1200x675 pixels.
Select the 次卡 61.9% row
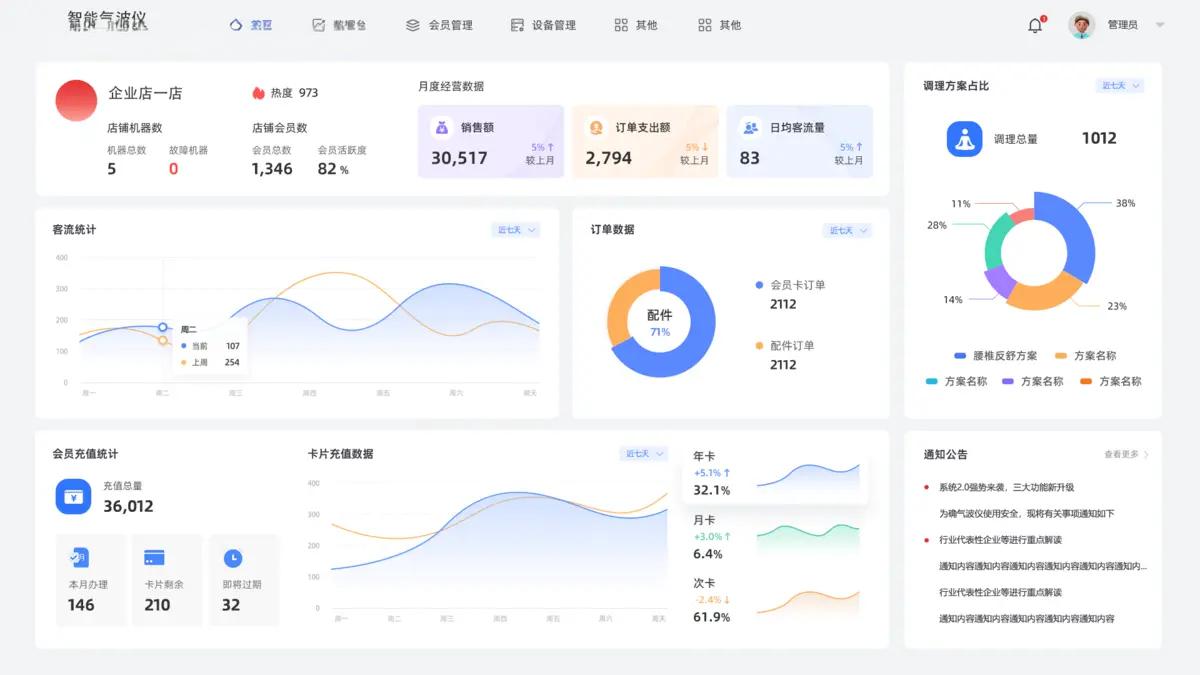(775, 600)
